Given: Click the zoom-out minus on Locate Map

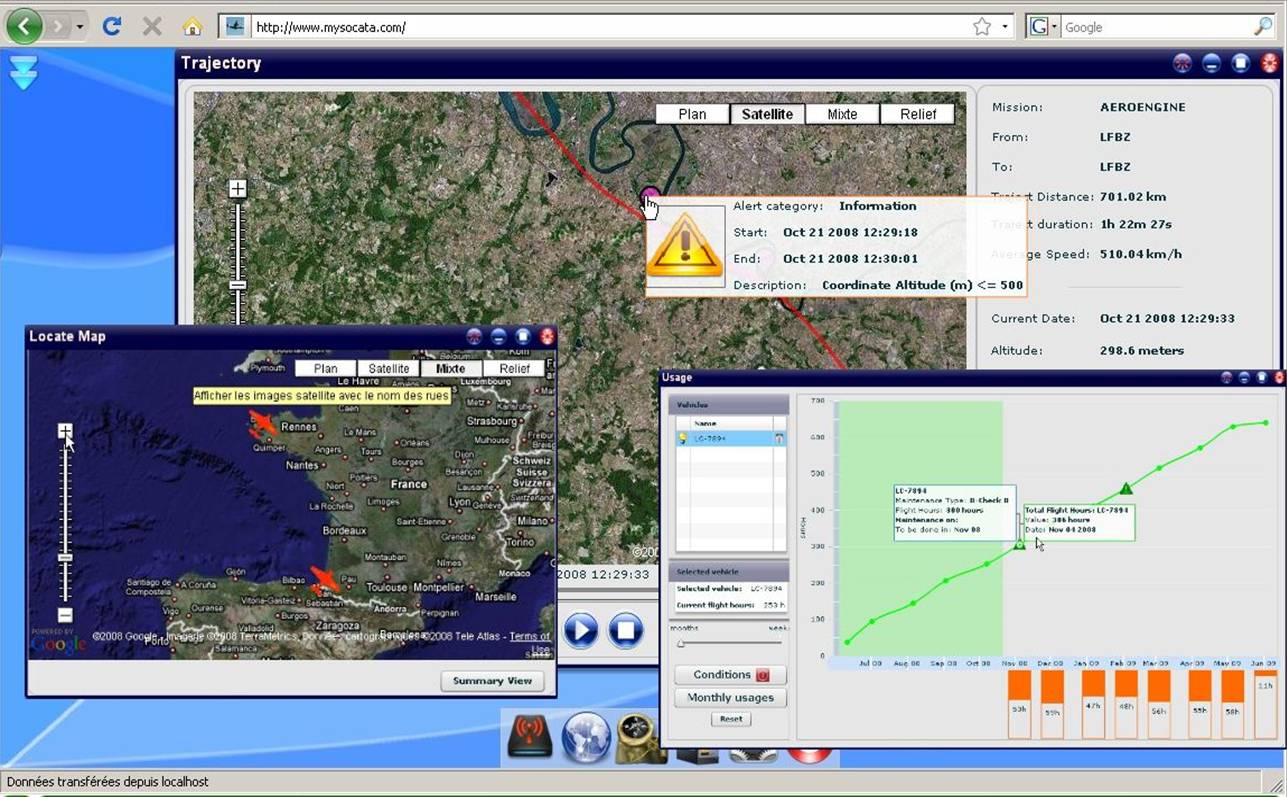Looking at the screenshot, I should click(65, 616).
